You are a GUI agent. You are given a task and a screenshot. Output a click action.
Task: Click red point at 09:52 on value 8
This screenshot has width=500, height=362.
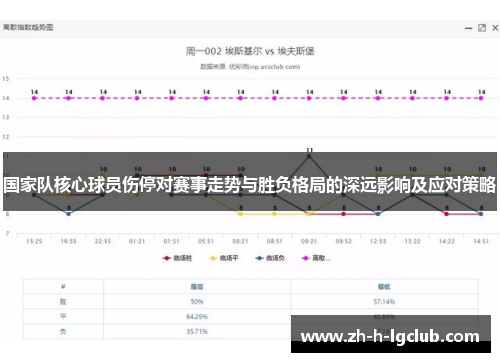point(343,214)
